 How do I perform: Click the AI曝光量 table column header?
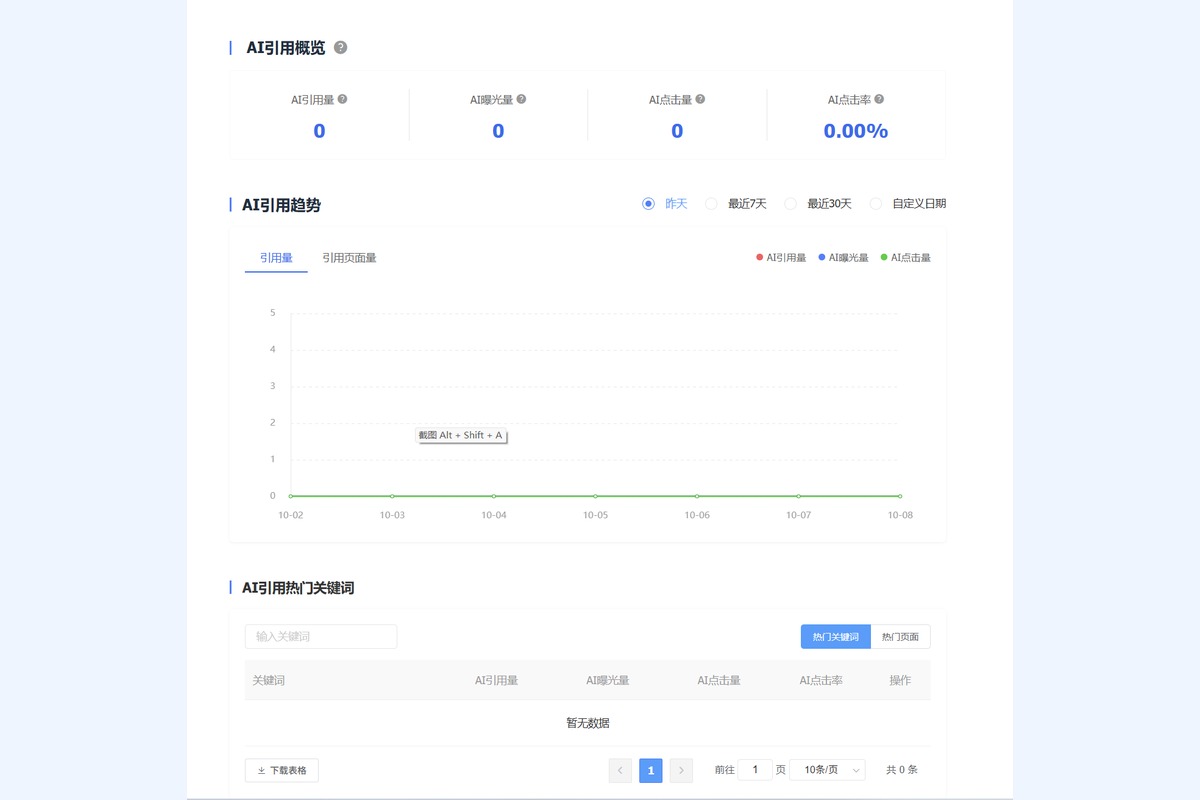point(608,680)
